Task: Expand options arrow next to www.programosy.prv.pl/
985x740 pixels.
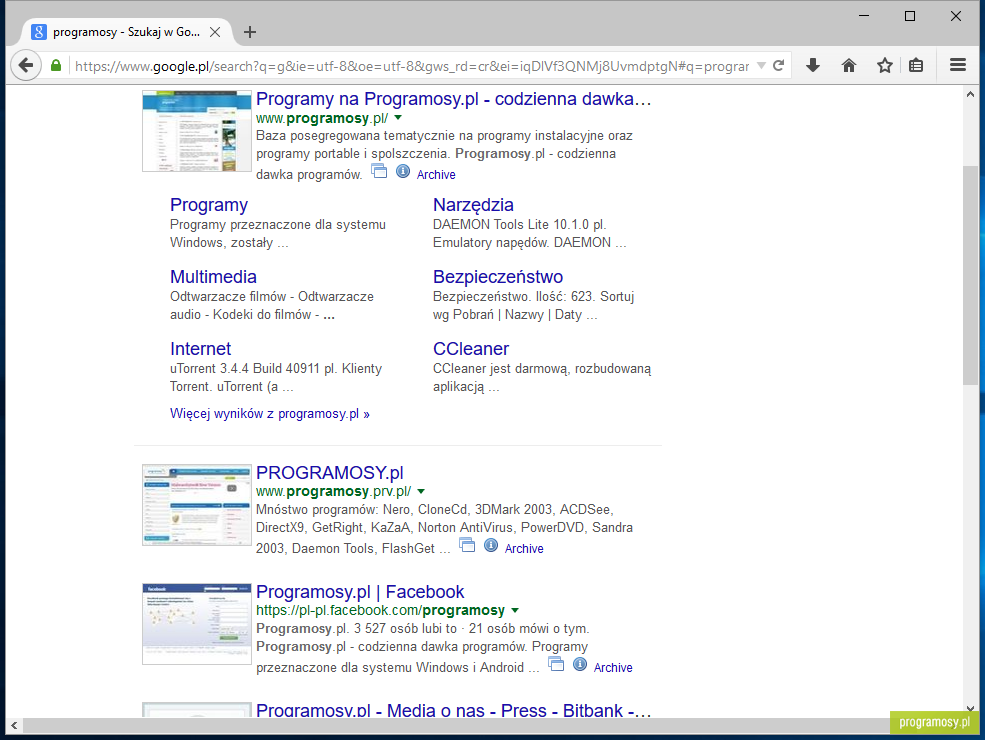Action: tap(421, 491)
